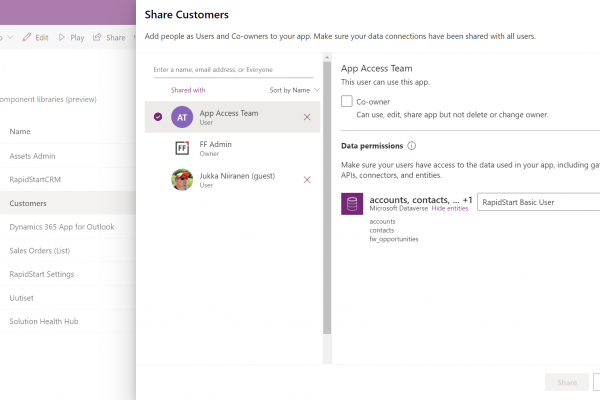Open the Sort by Name dropdown
This screenshot has width=600, height=400.
tap(294, 90)
